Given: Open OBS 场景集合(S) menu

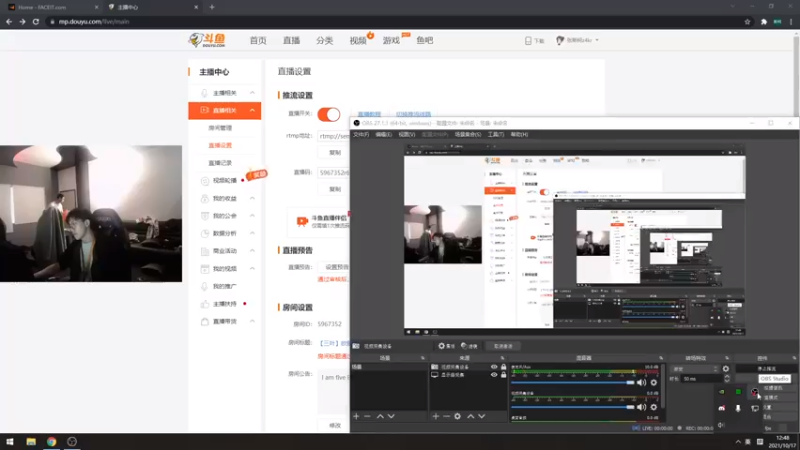Looking at the screenshot, I should pyautogui.click(x=468, y=135).
